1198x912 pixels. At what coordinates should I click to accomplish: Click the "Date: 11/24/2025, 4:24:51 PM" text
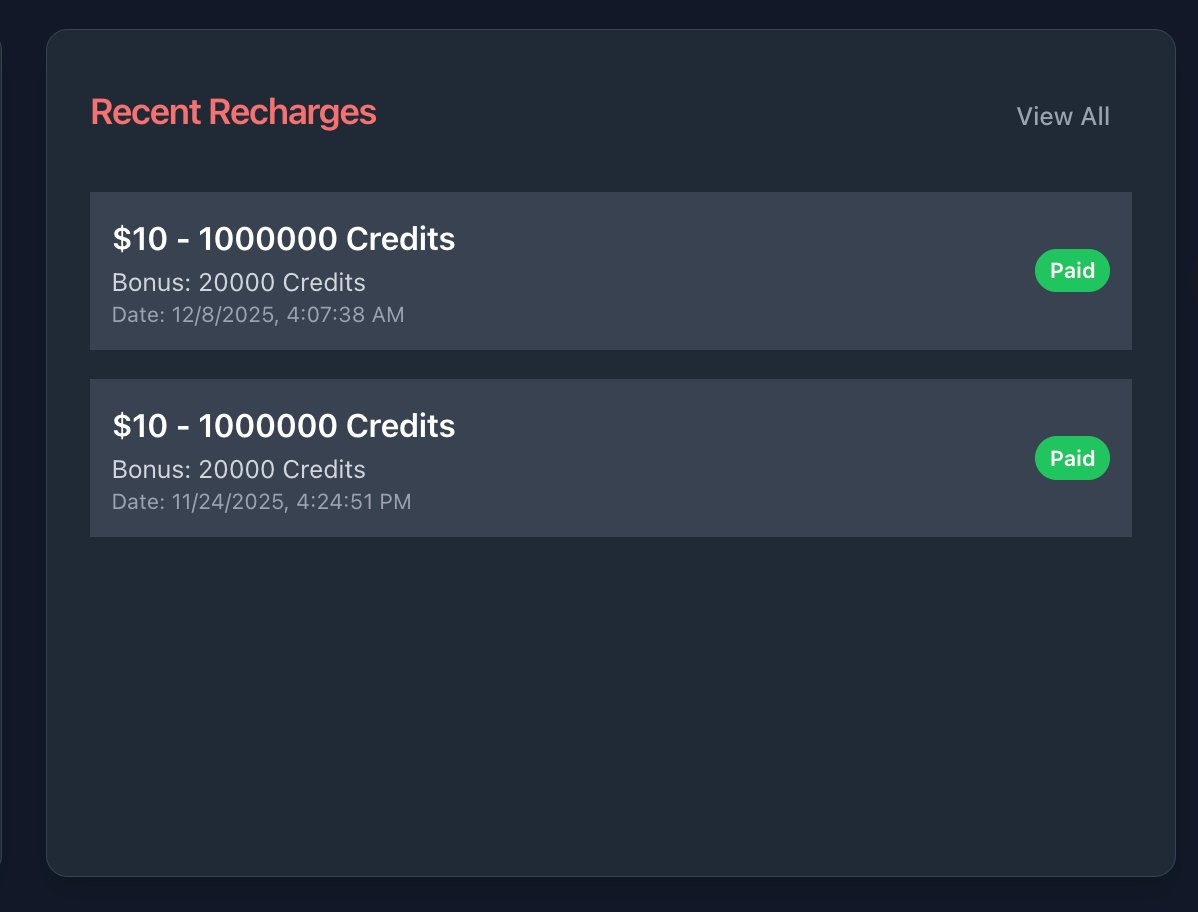click(261, 501)
